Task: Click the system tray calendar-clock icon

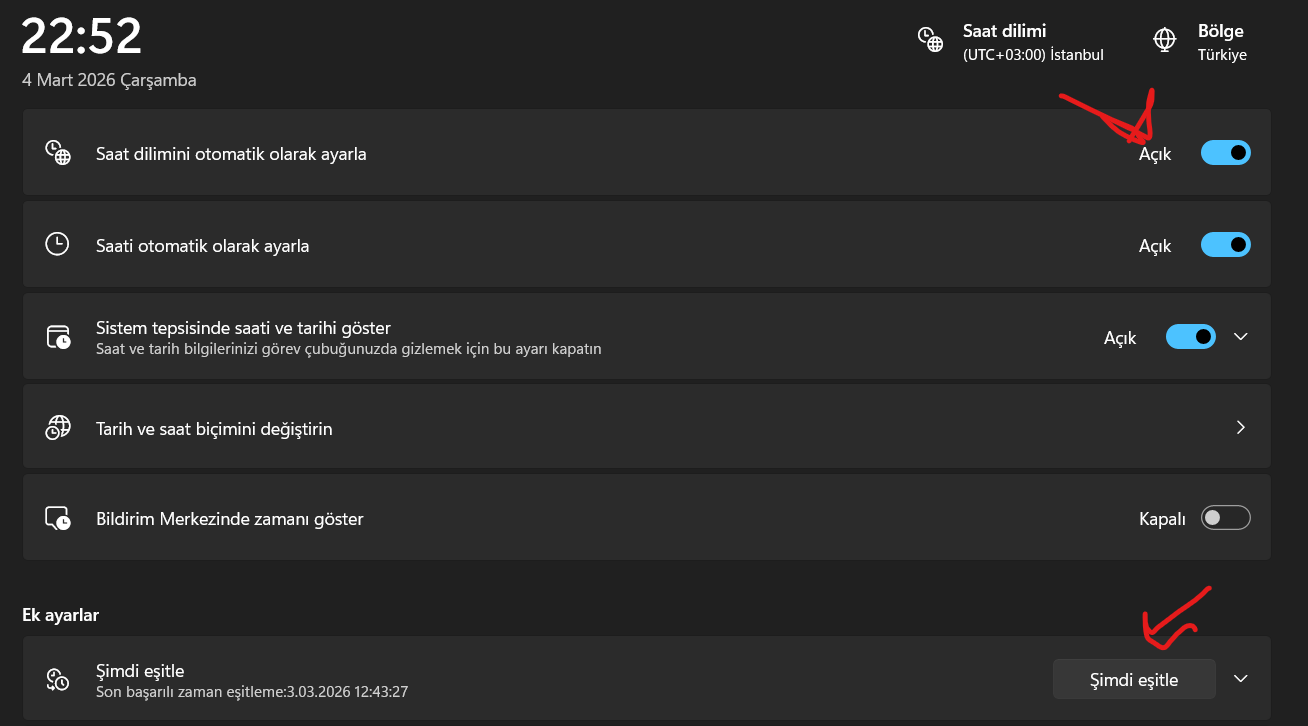Action: coord(58,337)
